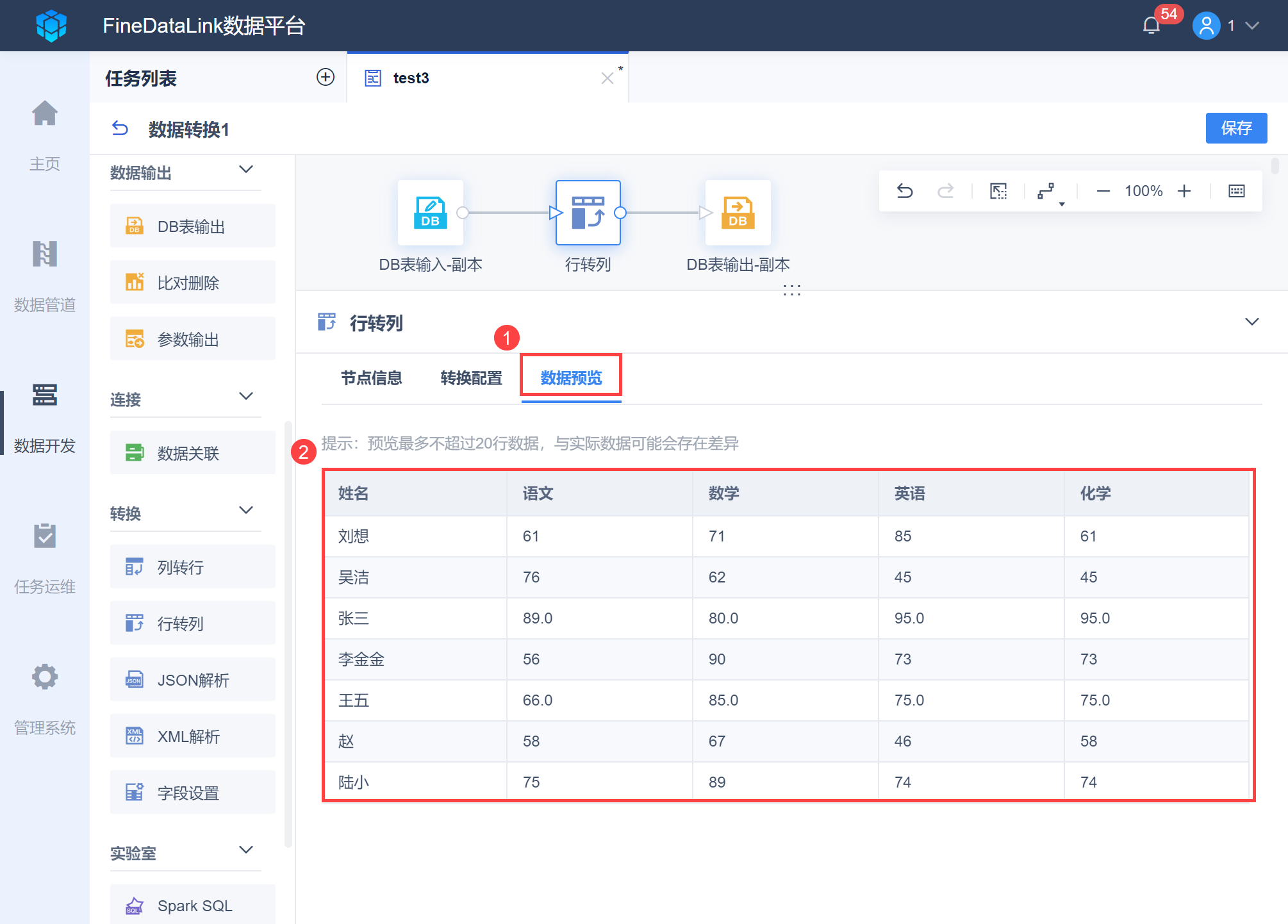
Task: Open the keyboard shortcuts icon
Action: click(1237, 191)
